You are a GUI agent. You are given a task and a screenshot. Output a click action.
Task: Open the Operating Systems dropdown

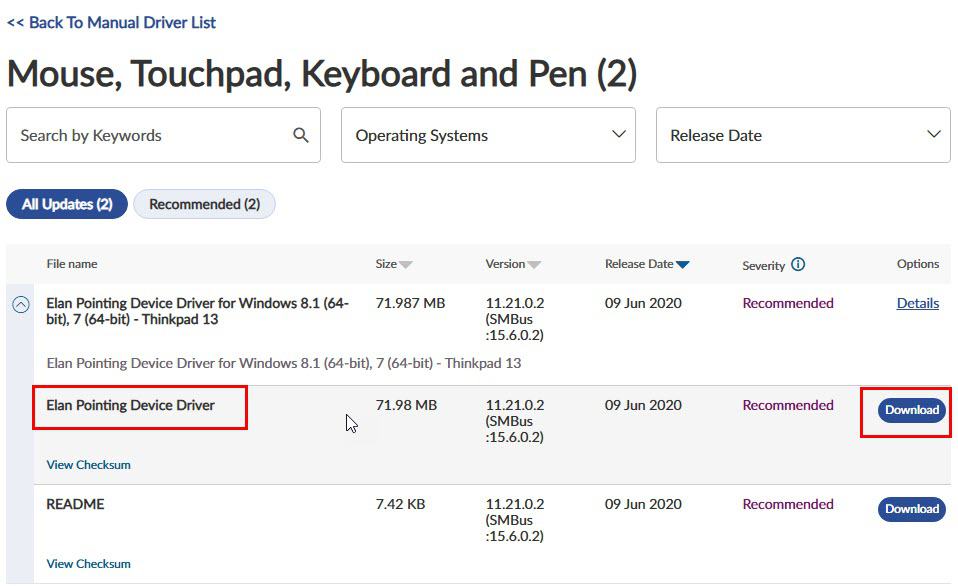[x=488, y=135]
